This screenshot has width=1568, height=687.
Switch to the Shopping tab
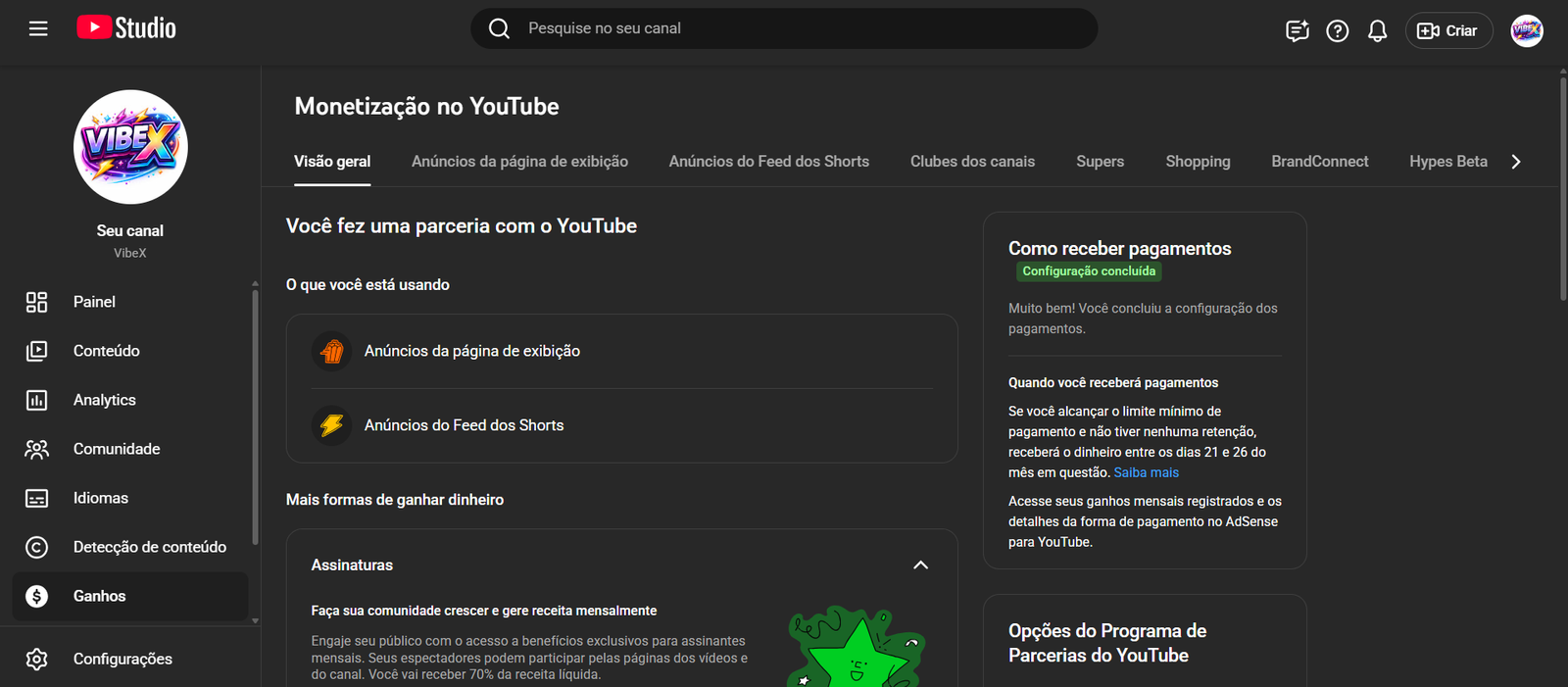(1198, 162)
